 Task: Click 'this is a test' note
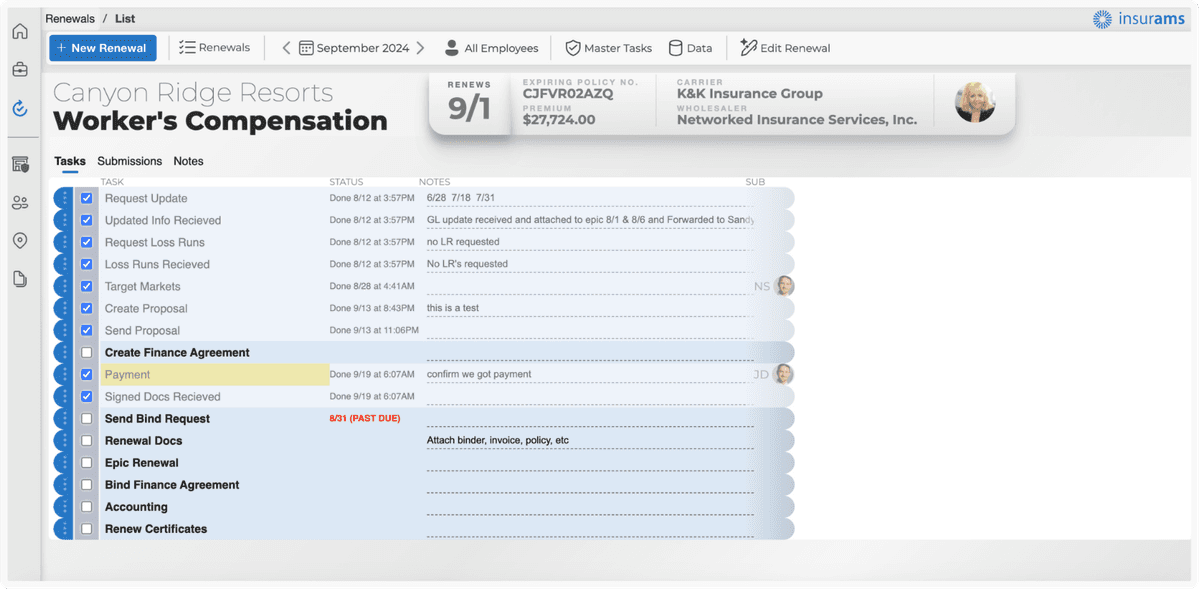click(453, 308)
